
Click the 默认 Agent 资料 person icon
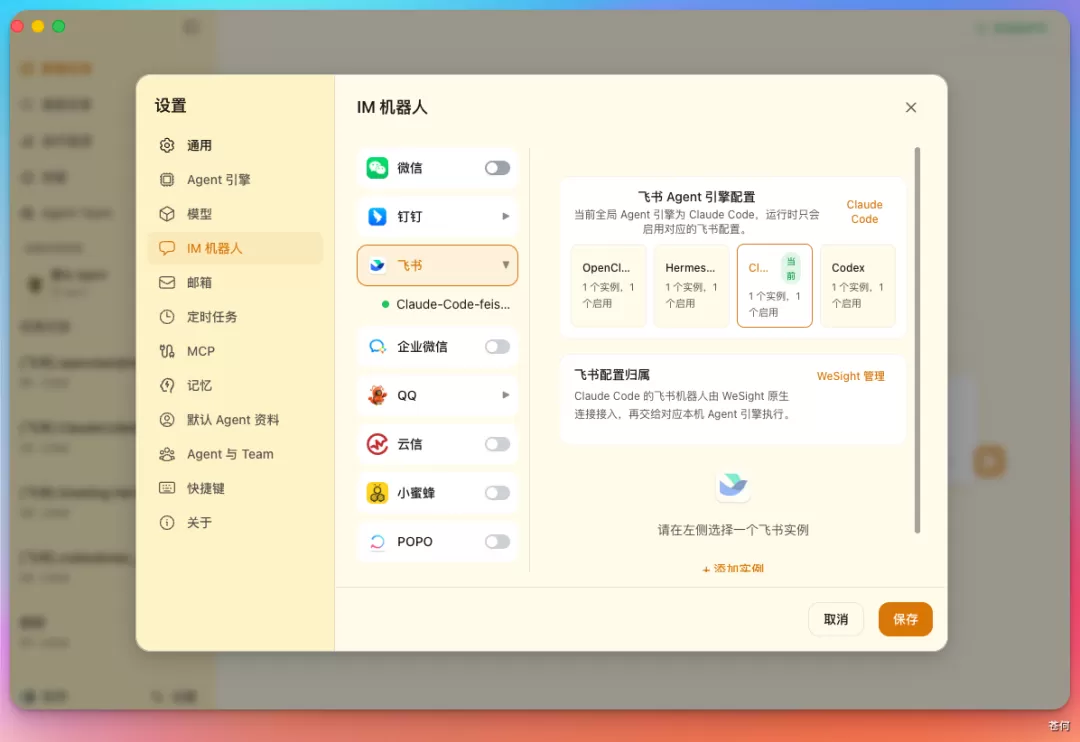pos(167,420)
